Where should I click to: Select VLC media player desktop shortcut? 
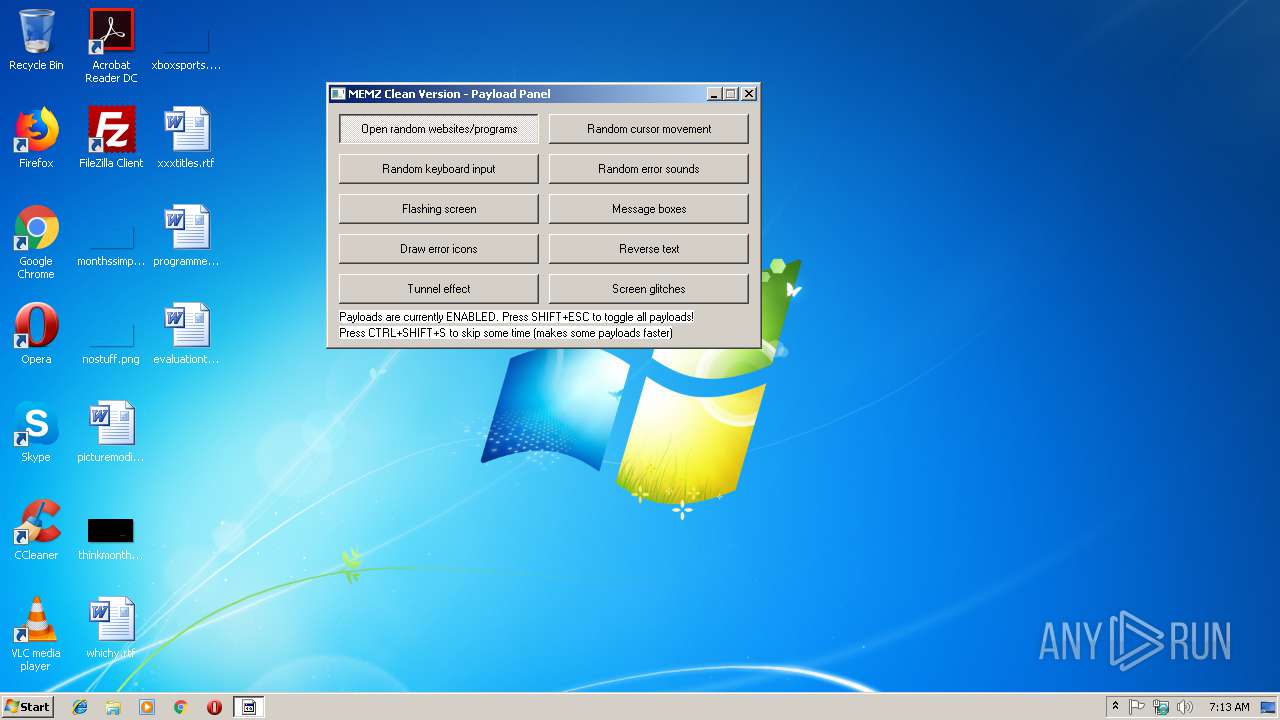36,634
